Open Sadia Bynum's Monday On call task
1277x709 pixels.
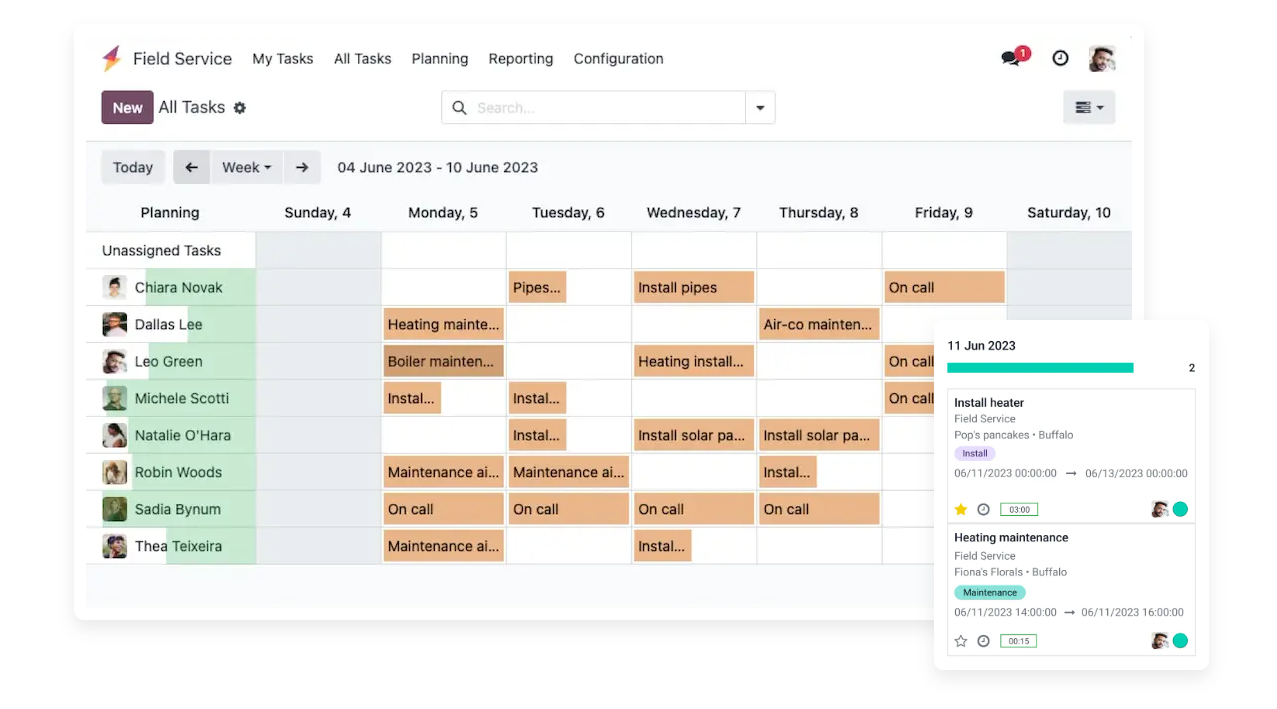pos(444,509)
